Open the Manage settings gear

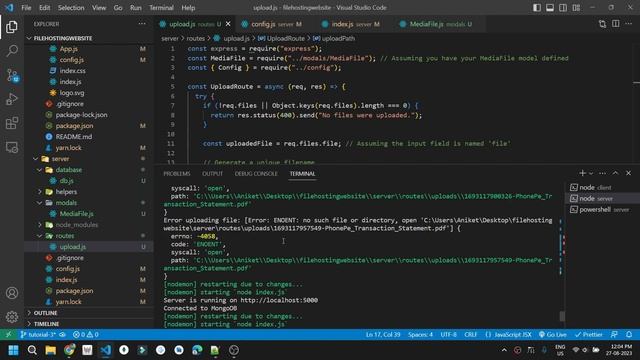tap(12, 317)
